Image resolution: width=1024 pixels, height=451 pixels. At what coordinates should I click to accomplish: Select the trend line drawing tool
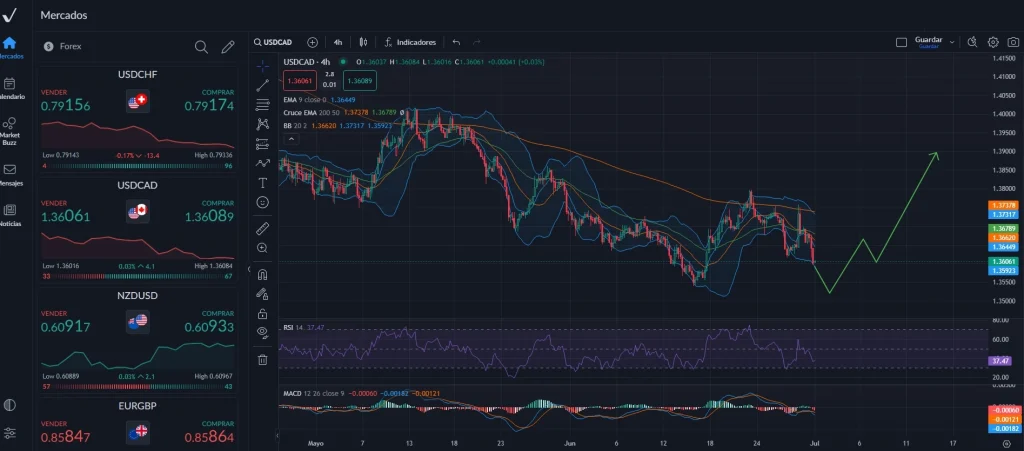pyautogui.click(x=263, y=85)
